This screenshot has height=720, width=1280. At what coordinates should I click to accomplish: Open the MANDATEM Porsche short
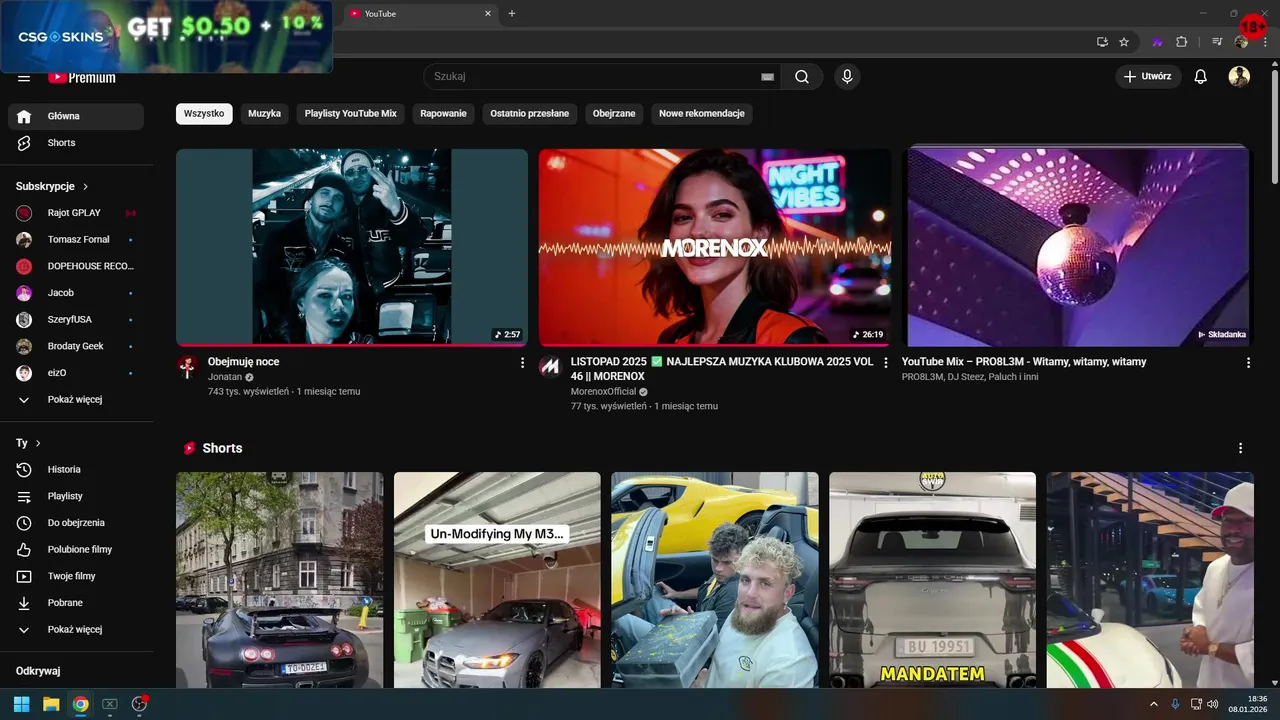point(933,580)
